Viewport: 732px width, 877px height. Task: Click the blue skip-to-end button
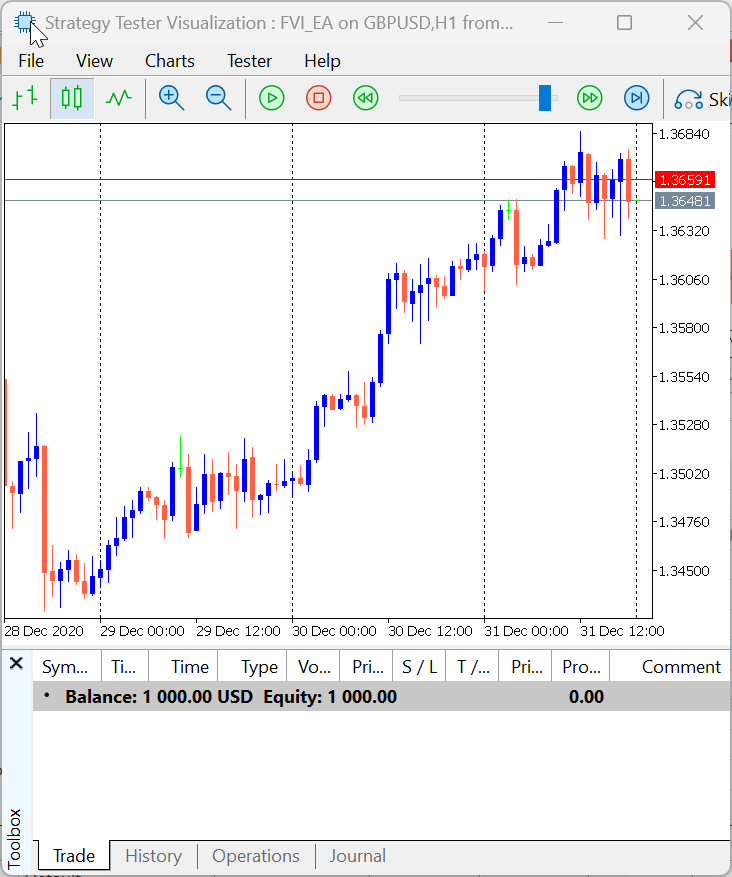tap(636, 98)
